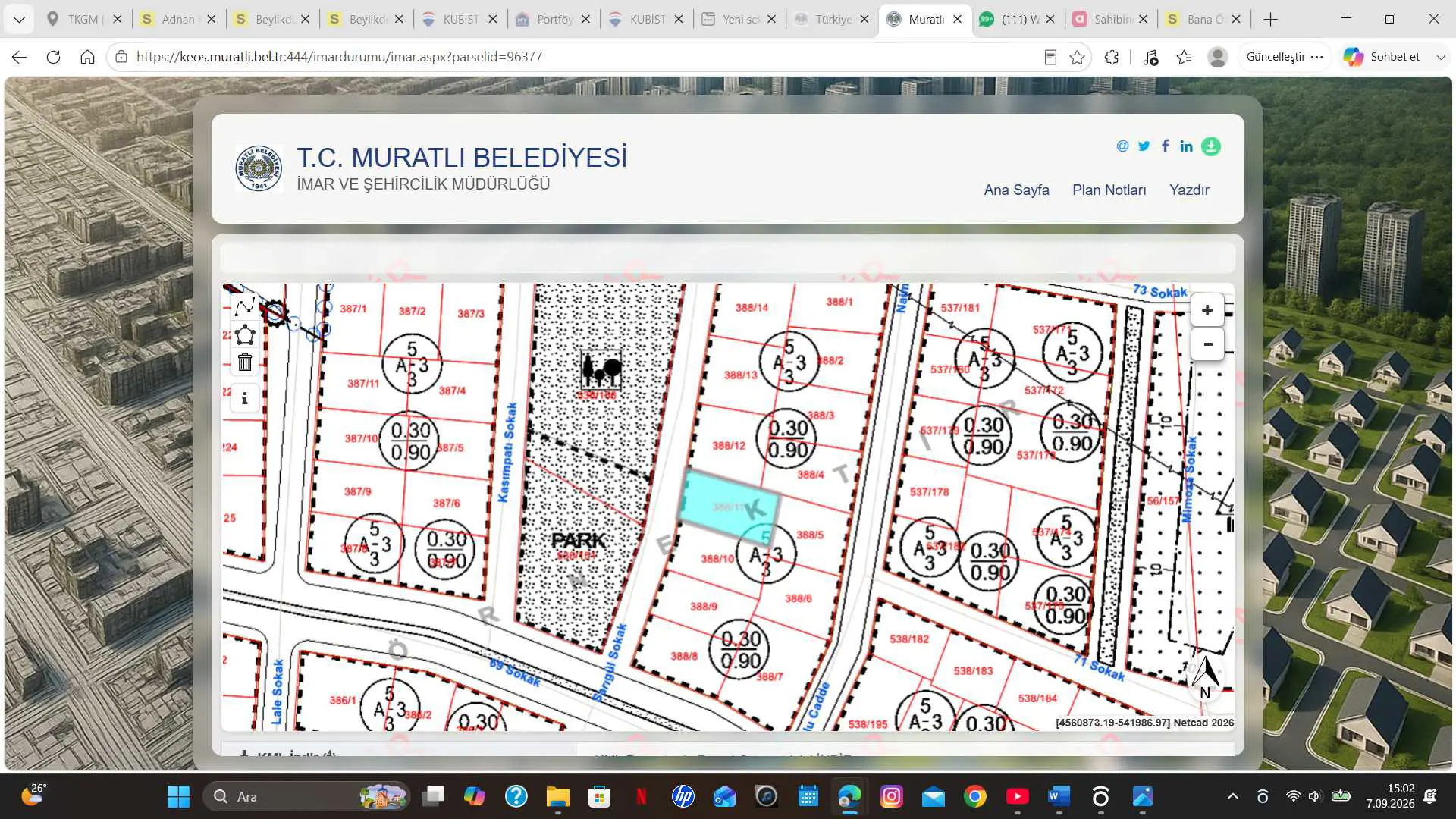This screenshot has width=1456, height=819.
Task: Select the line drawing tool on map
Action: 245,306
